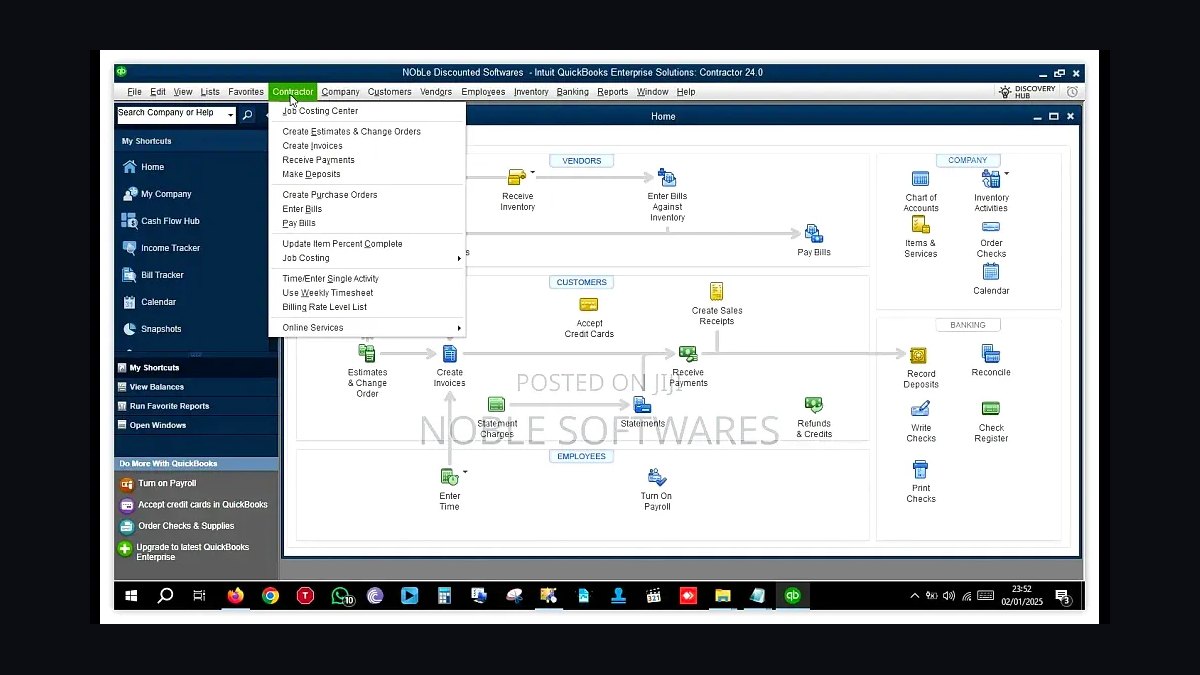Open the Enter Time dropdown arrow
This screenshot has height=675, width=1200.
(x=465, y=472)
